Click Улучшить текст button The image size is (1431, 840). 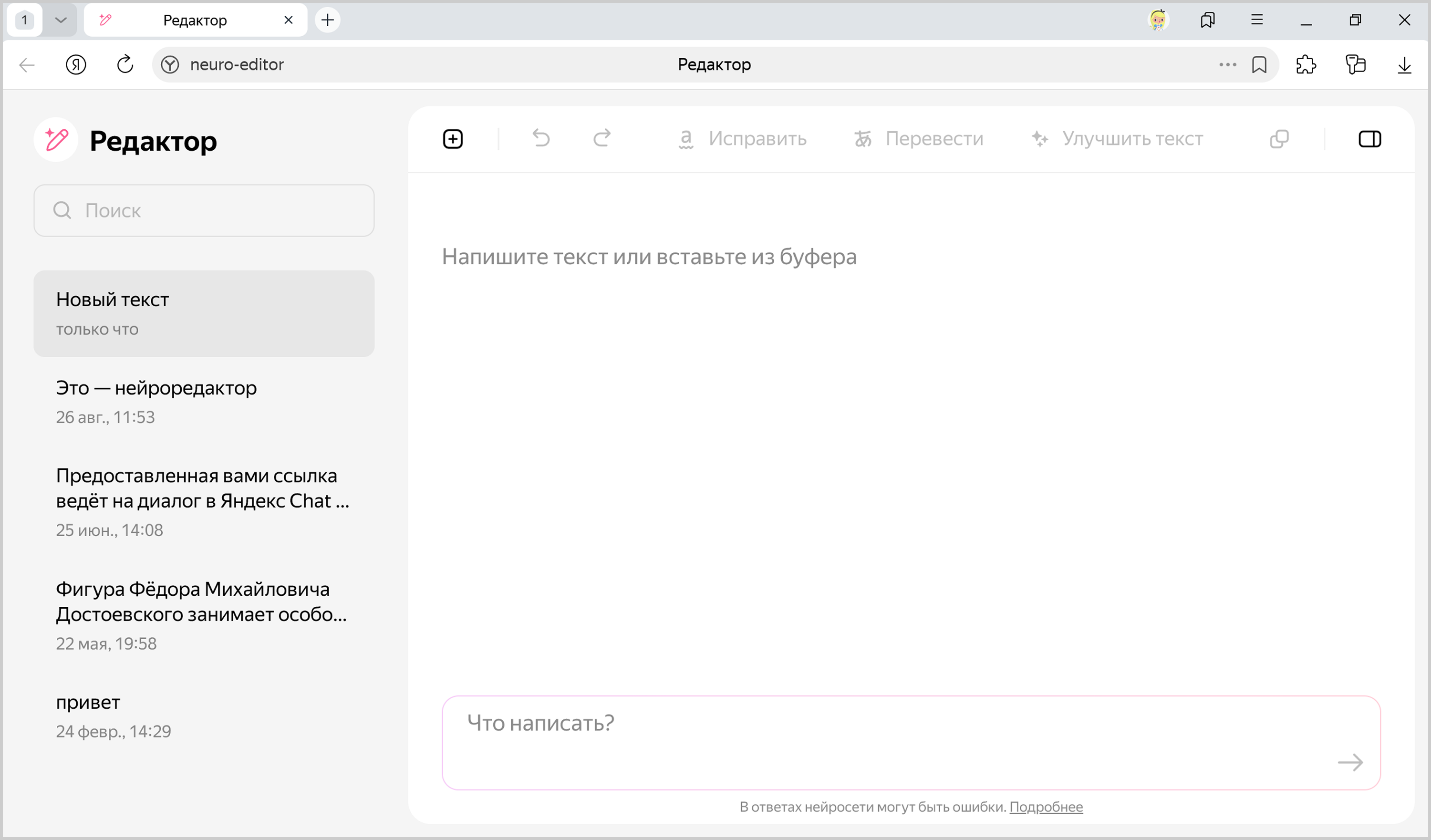coord(1117,139)
